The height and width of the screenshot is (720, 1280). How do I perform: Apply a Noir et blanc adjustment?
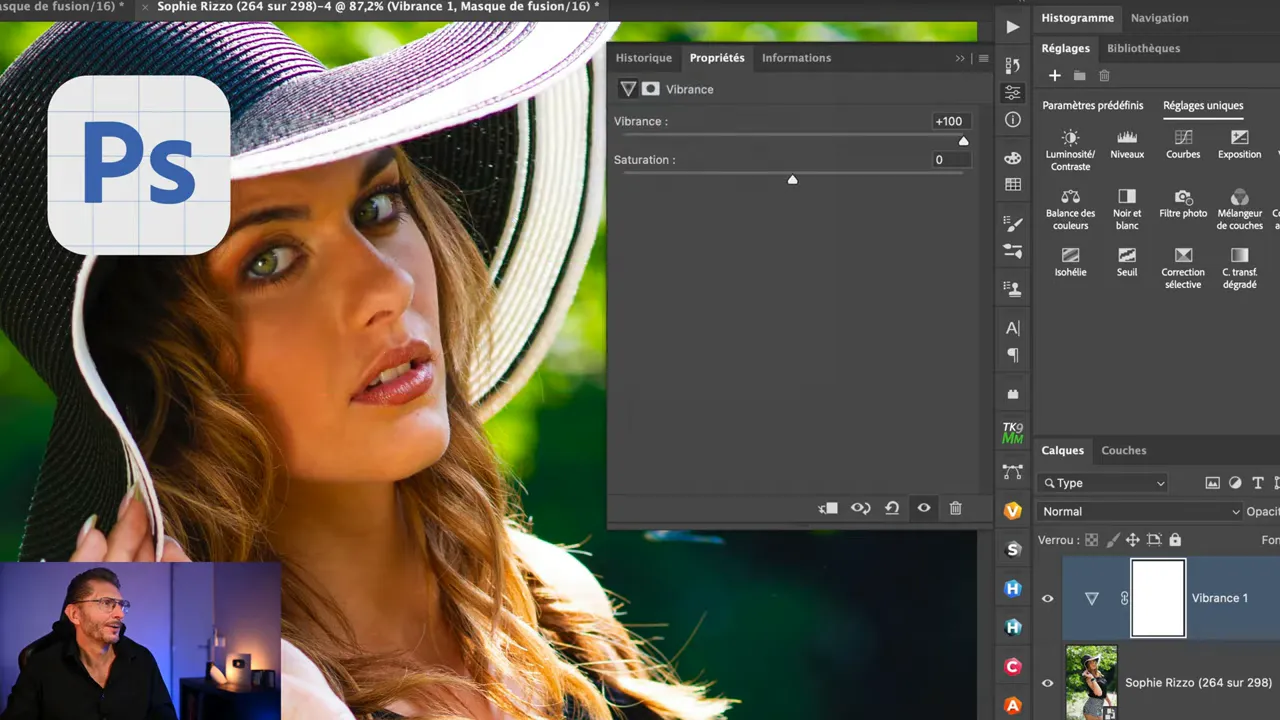pyautogui.click(x=1127, y=197)
